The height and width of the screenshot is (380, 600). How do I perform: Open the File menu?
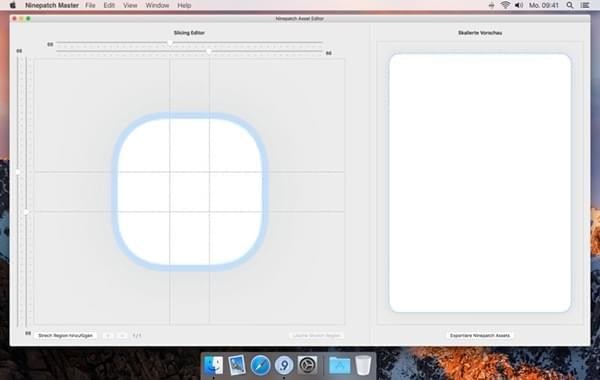click(x=90, y=5)
